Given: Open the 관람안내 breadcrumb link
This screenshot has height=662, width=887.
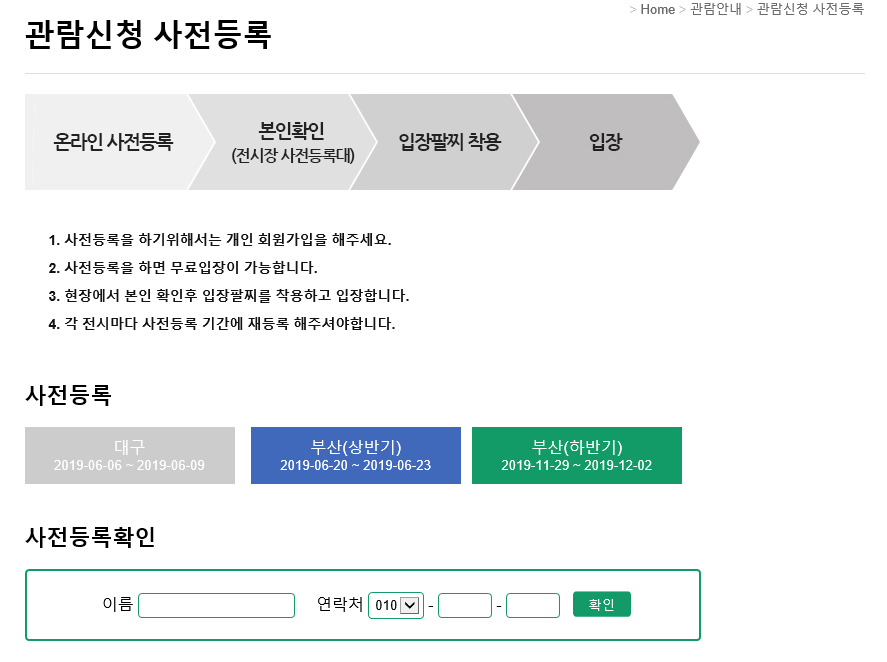Looking at the screenshot, I should tap(716, 10).
